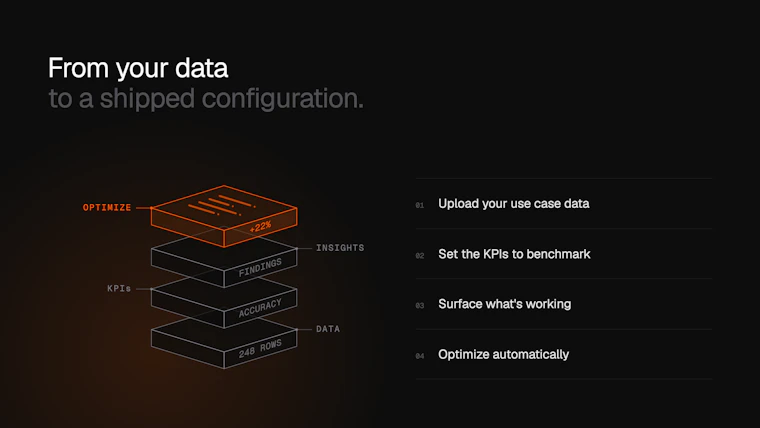The width and height of the screenshot is (760, 428).
Task: Open step Set the KPIs to benchmark
Action: [564, 254]
